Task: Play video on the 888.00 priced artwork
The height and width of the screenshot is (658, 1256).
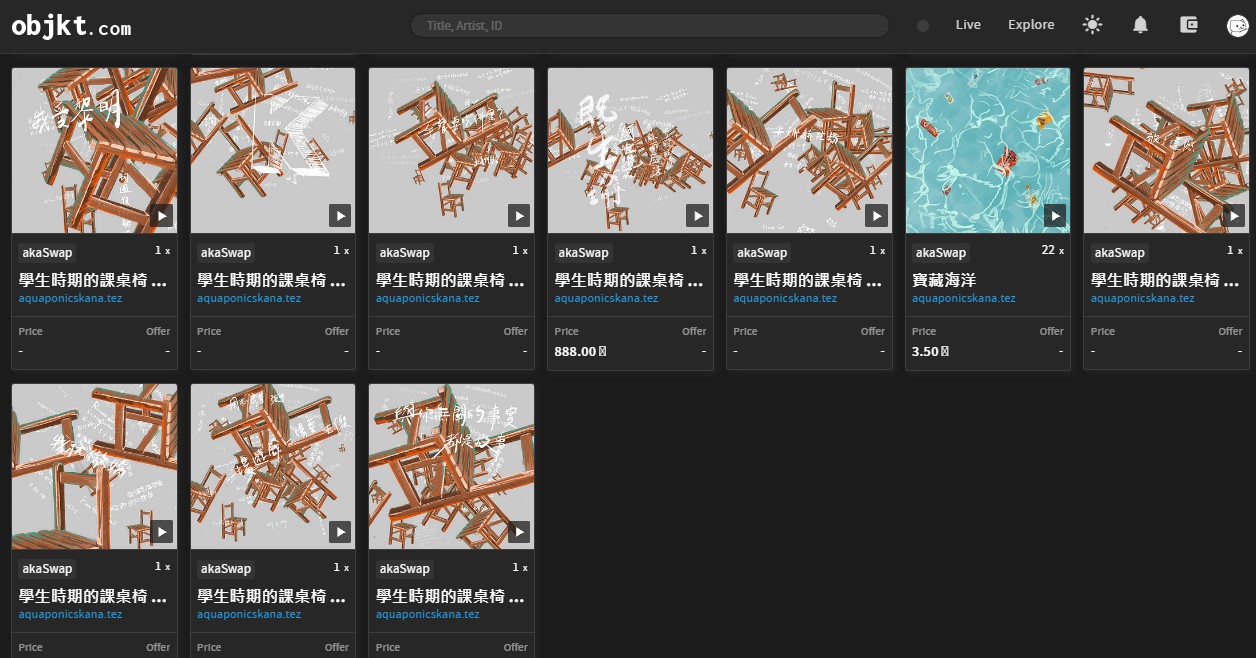Action: pyautogui.click(x=697, y=215)
